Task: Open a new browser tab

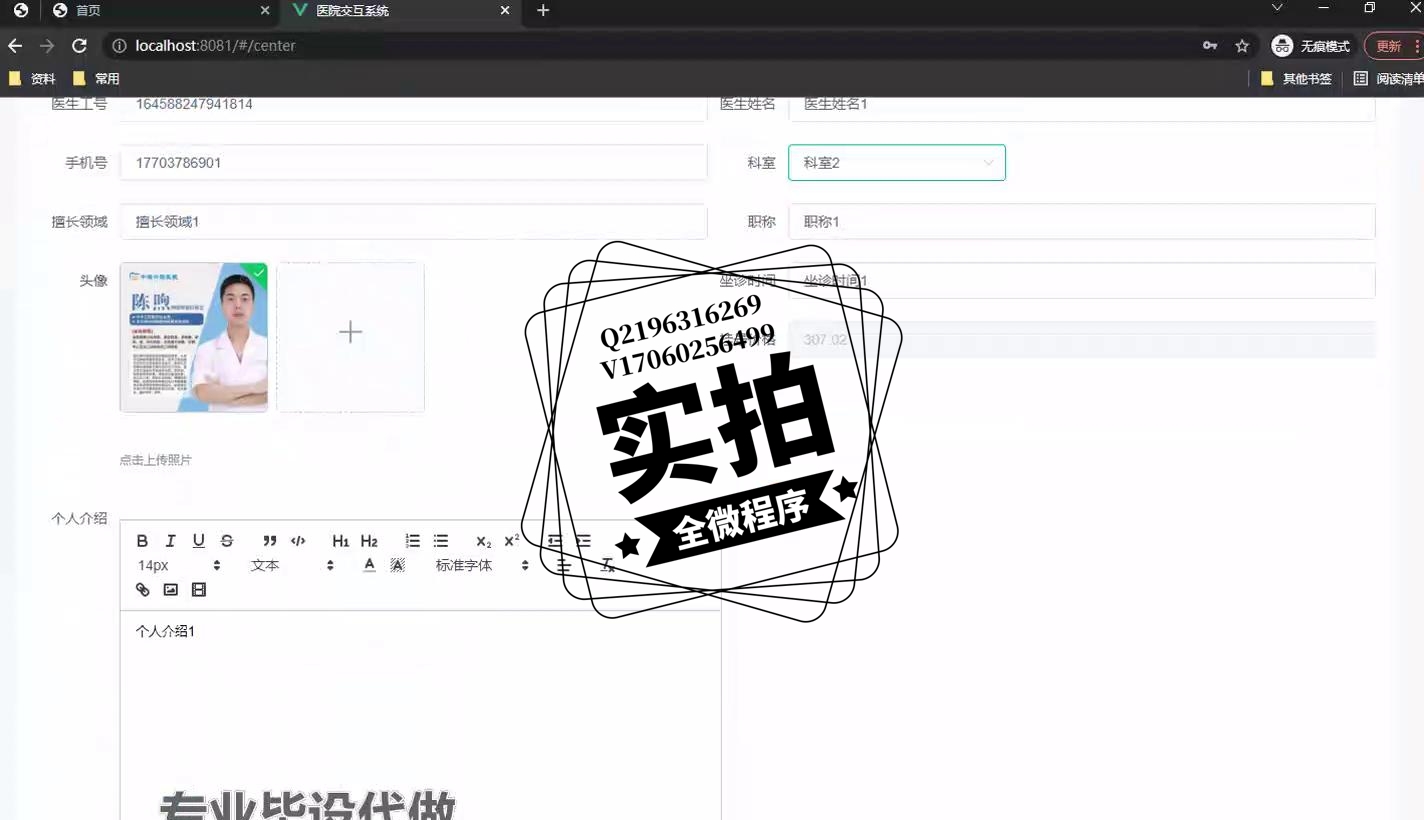Action: 543,11
